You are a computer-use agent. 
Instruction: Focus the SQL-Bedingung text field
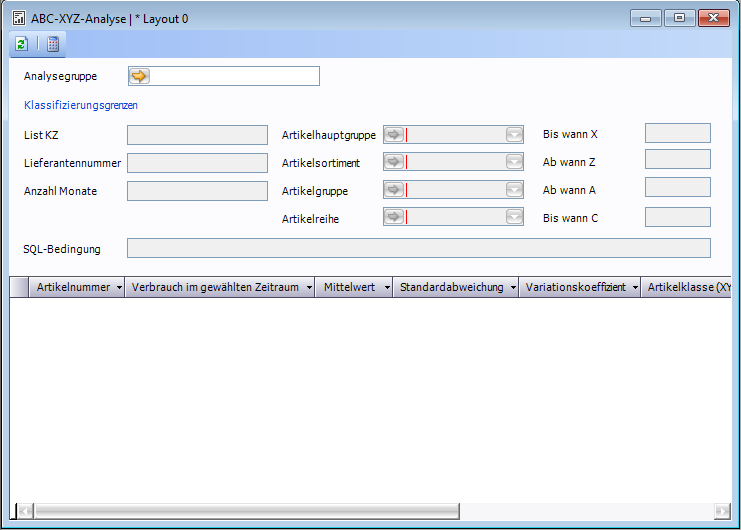pos(418,248)
